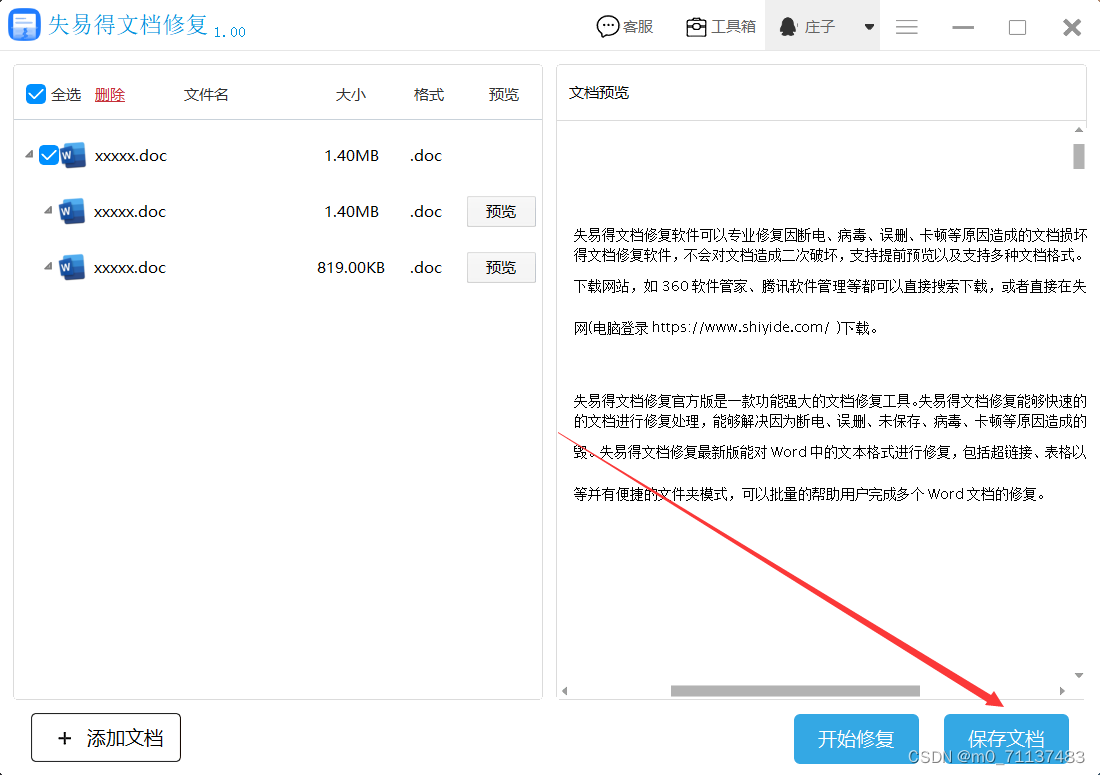Click preview scroll down arrow
Screen dimensions: 1100x775
click(x=1079, y=675)
